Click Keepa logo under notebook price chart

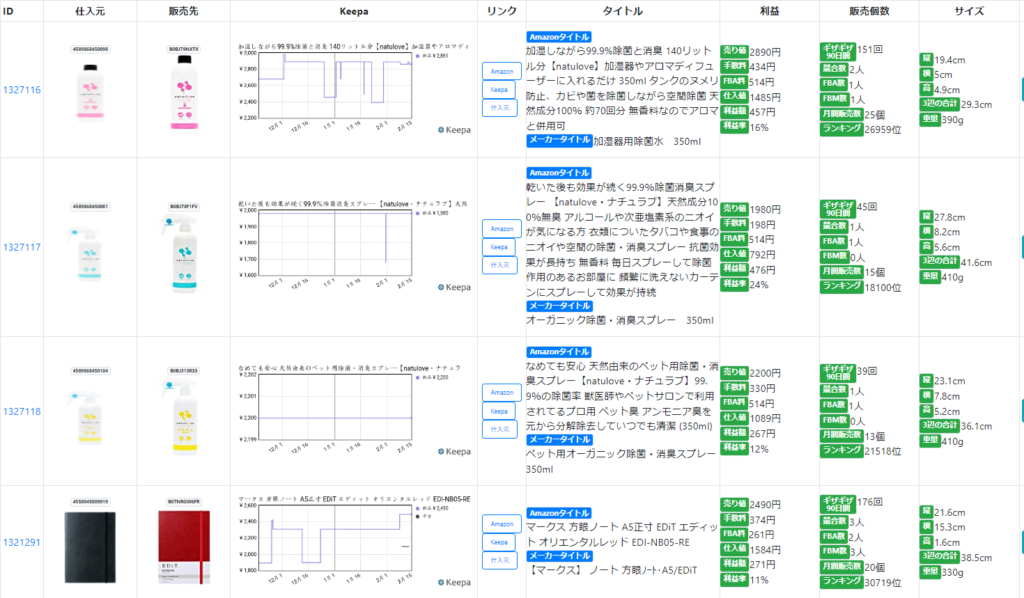pyautogui.click(x=454, y=582)
